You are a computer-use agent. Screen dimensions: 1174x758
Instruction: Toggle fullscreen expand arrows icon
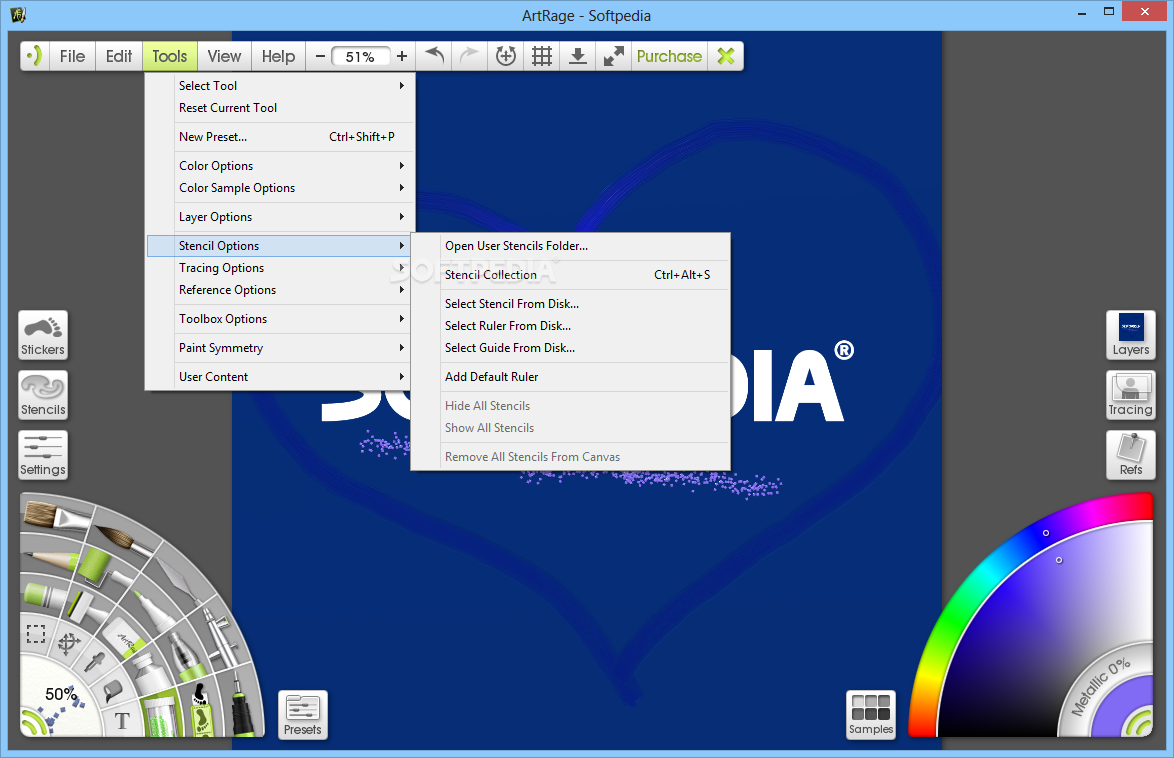pos(614,55)
